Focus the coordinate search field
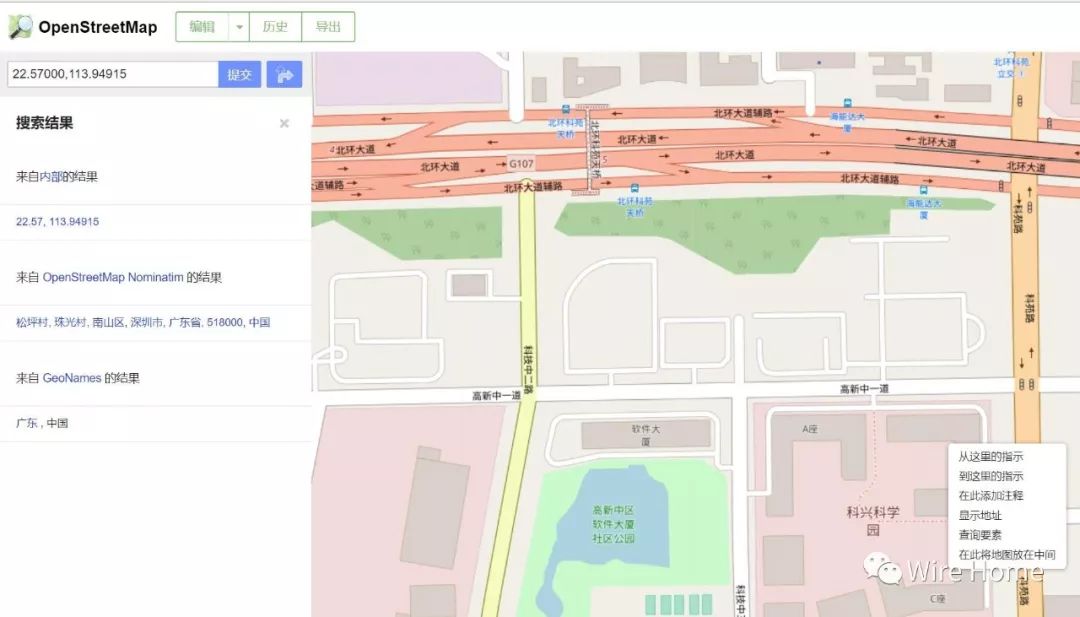The height and width of the screenshot is (617, 1080). pos(113,74)
